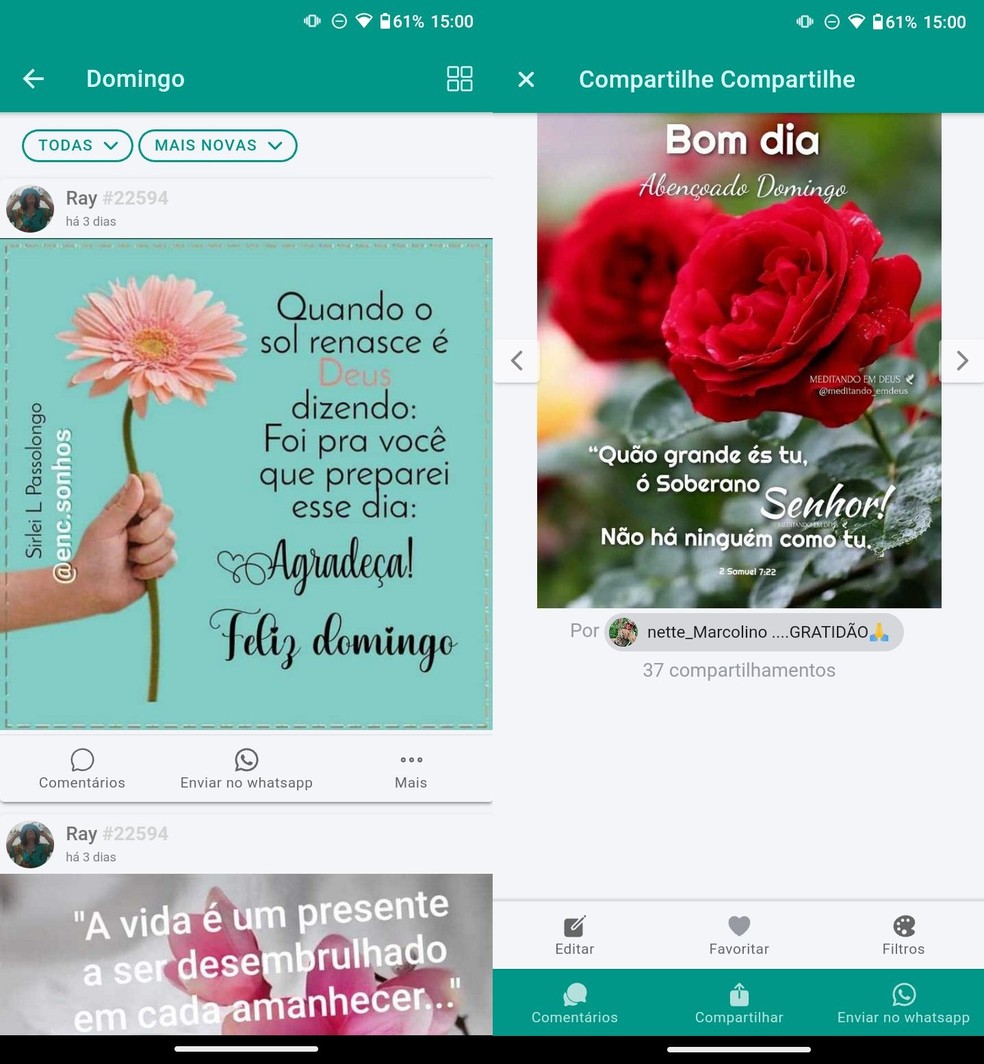Open nette_Marcolino author profile chip
This screenshot has height=1064, width=984.
(753, 632)
